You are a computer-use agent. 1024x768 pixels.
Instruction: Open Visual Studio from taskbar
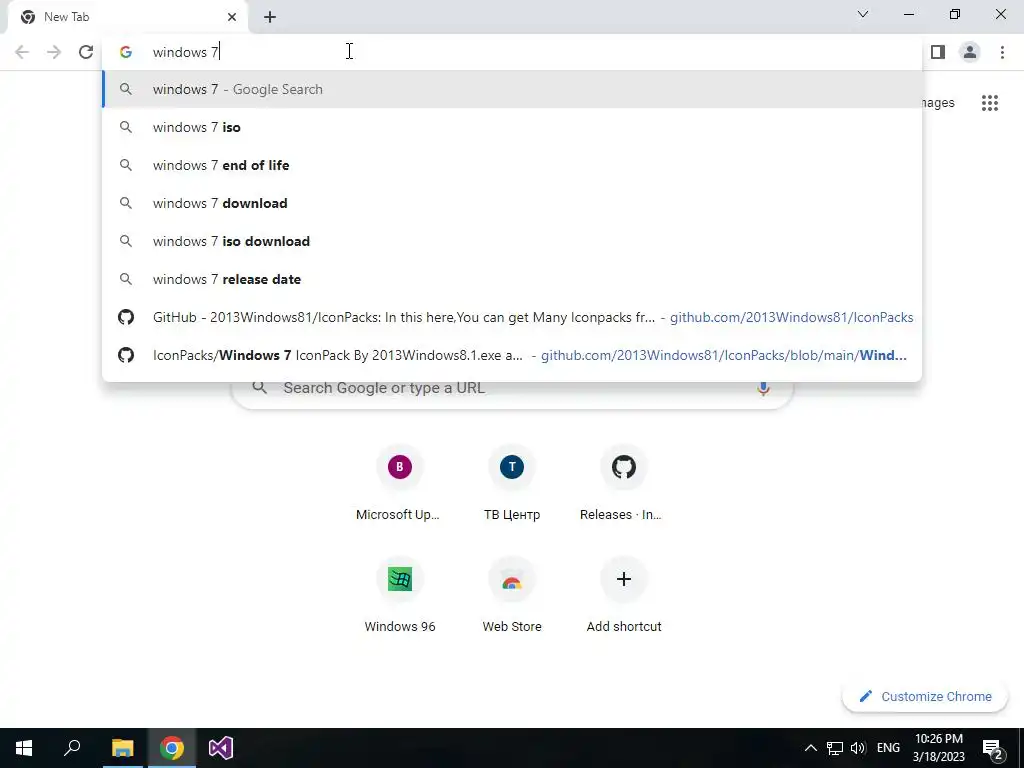(221, 748)
